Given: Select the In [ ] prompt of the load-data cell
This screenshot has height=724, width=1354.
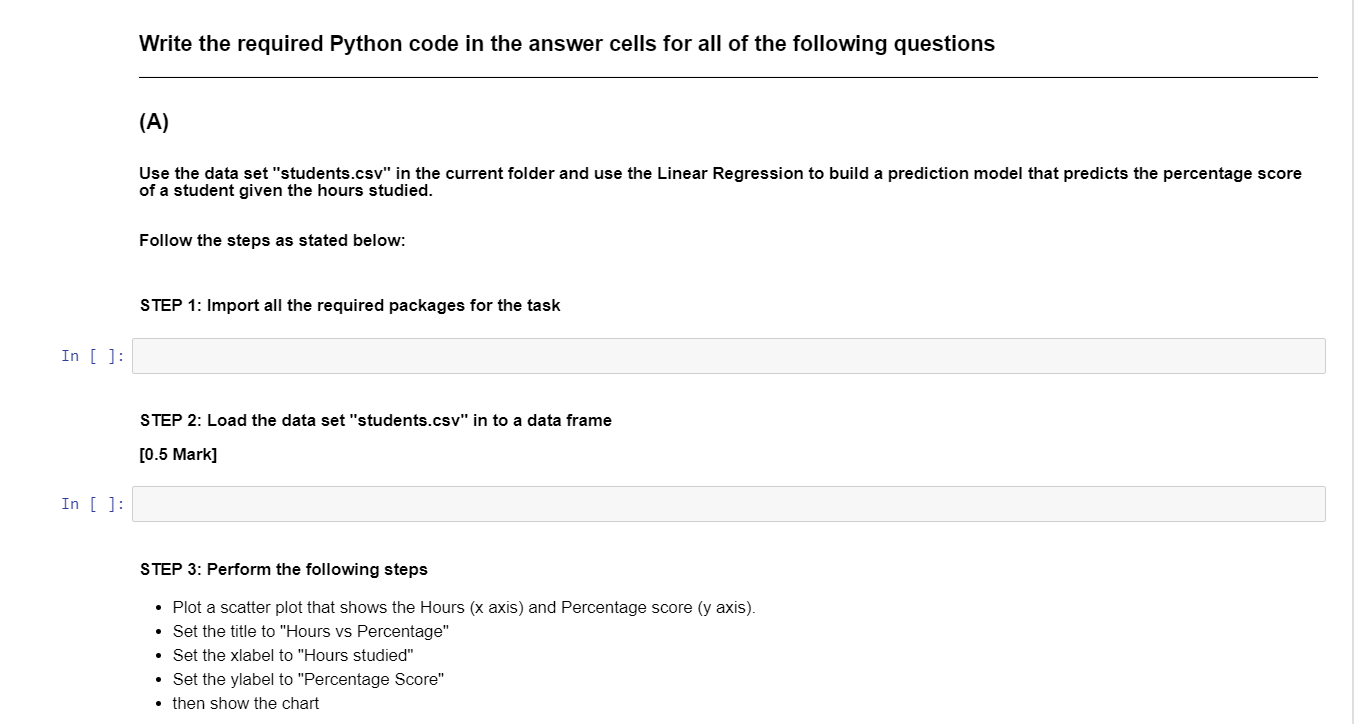Looking at the screenshot, I should pyautogui.click(x=93, y=504).
